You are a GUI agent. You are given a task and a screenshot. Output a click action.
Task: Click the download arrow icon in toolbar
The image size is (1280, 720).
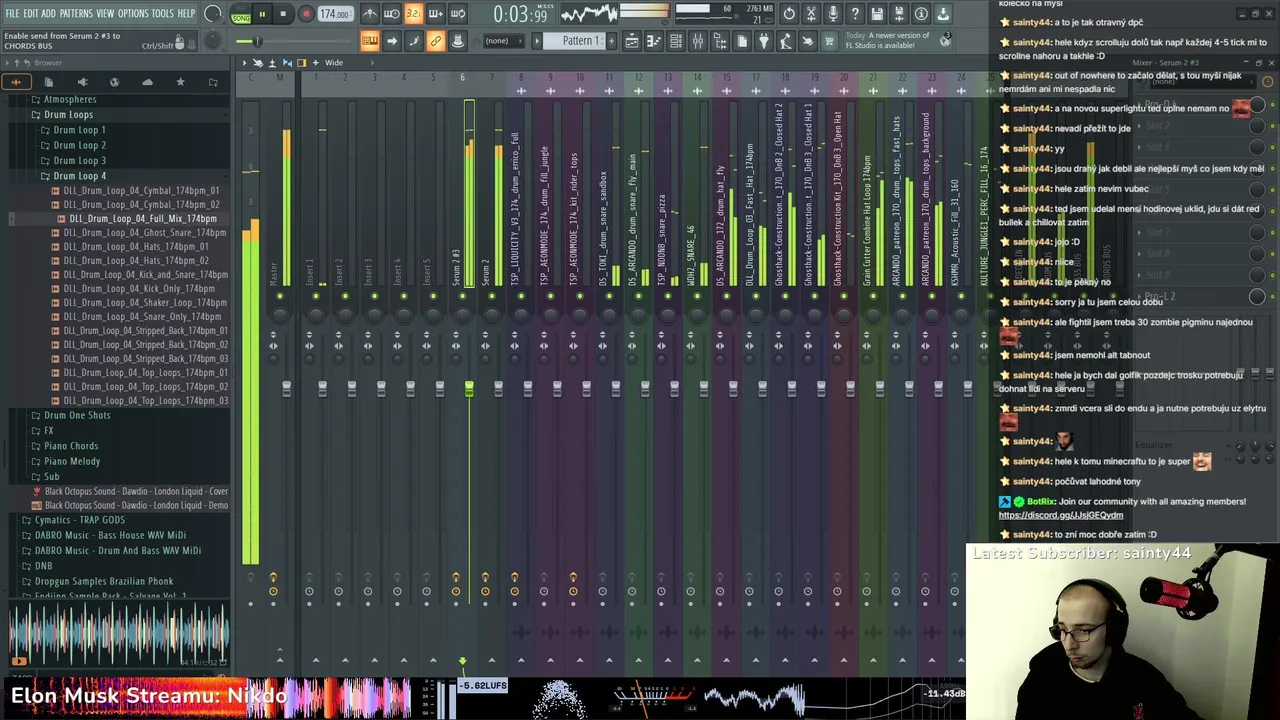pos(943,14)
